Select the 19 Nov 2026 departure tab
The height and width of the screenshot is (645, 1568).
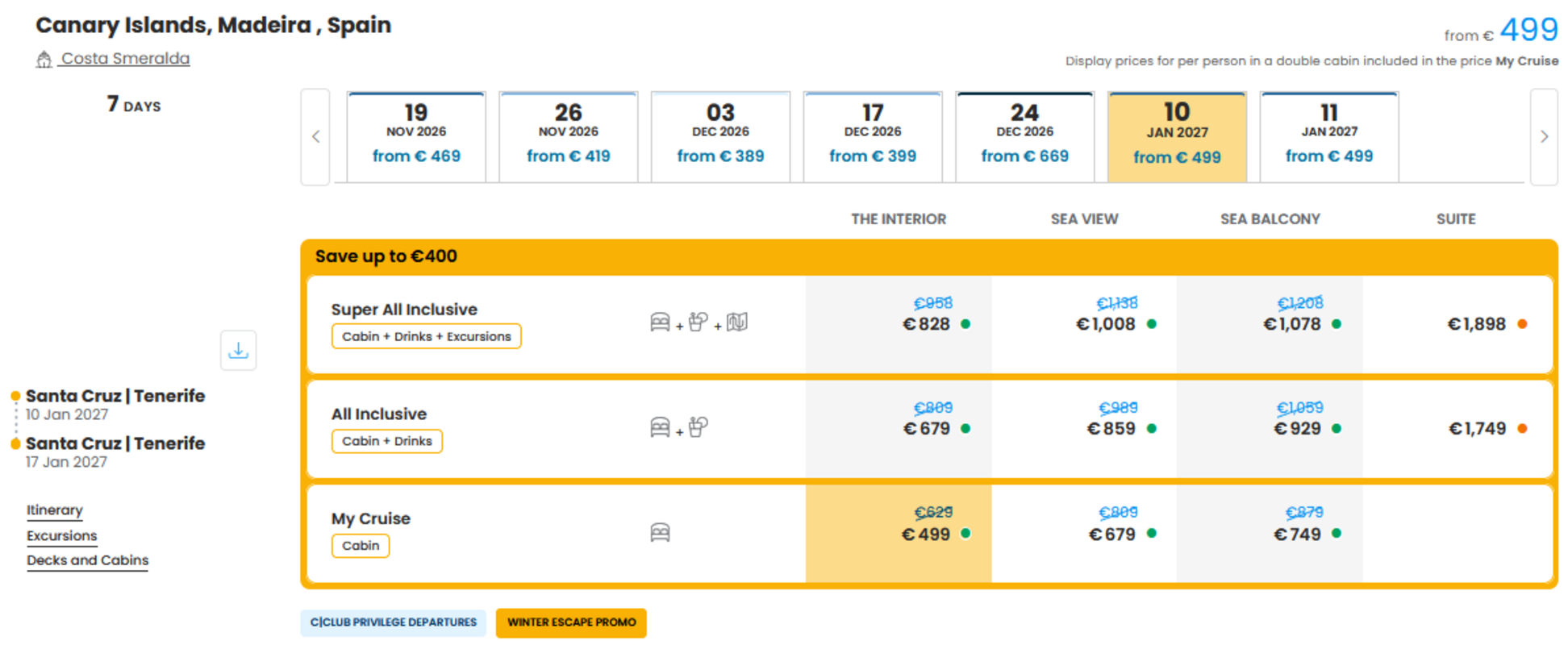coord(416,137)
